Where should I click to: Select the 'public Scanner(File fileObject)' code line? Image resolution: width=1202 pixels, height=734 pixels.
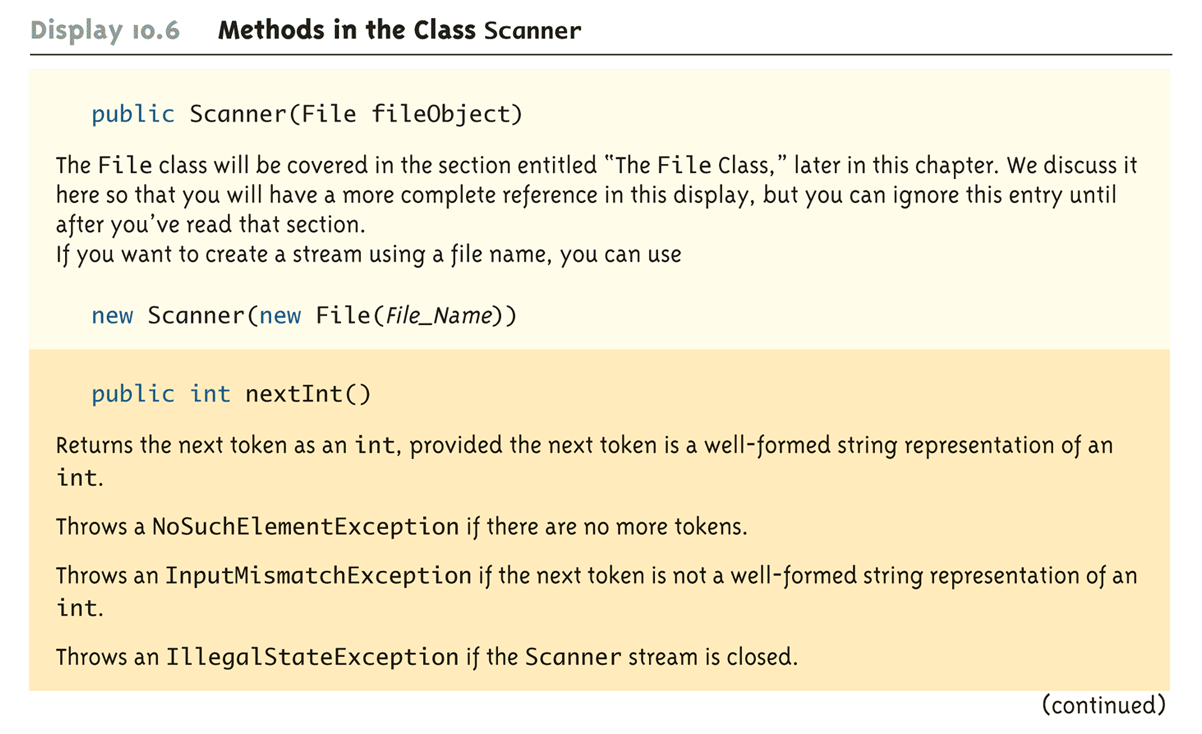point(307,114)
